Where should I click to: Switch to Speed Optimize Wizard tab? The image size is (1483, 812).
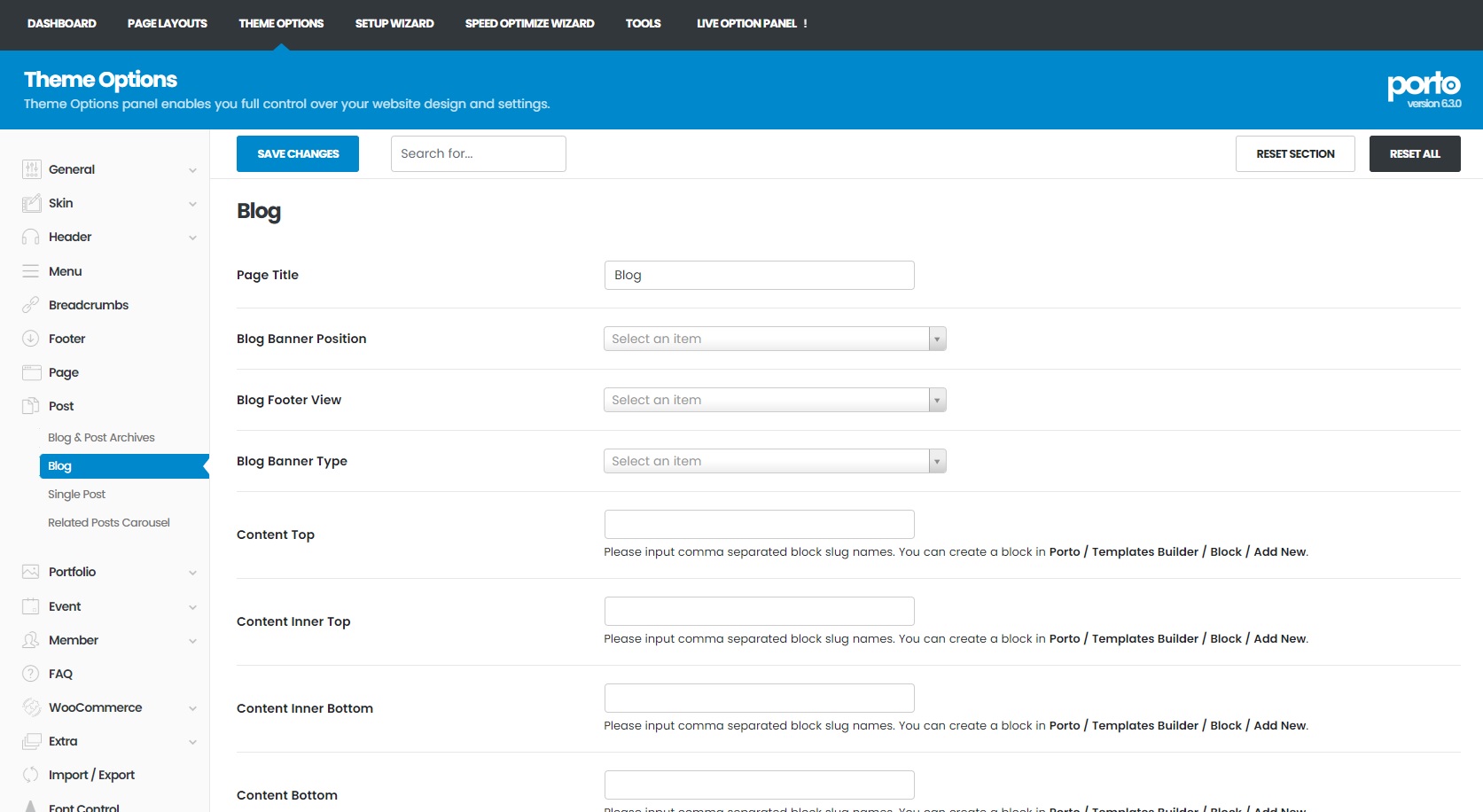click(x=529, y=24)
